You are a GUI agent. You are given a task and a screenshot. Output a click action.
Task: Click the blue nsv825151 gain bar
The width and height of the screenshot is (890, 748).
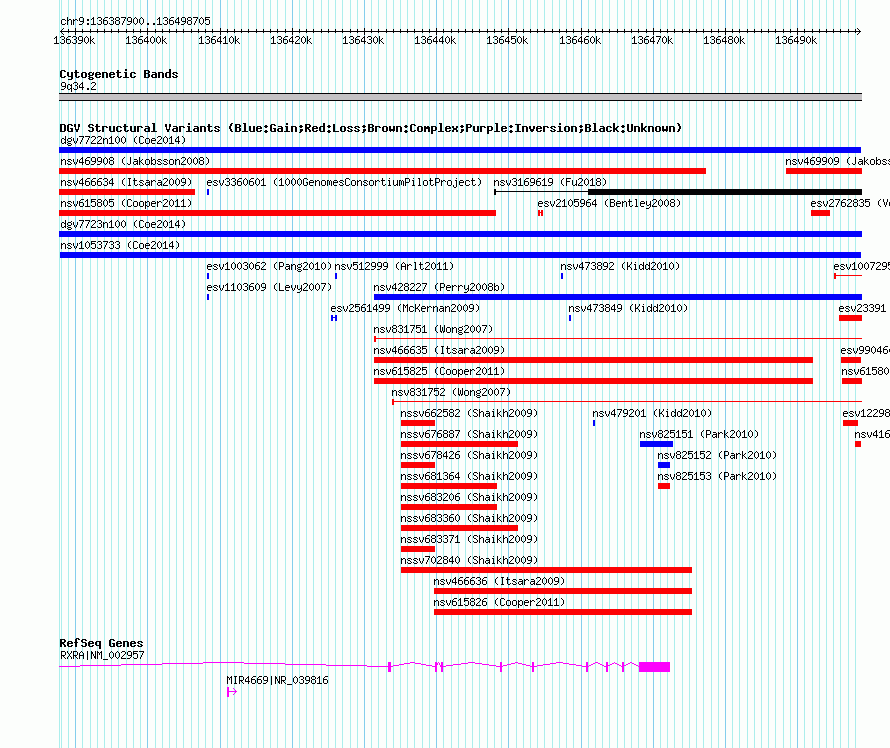(656, 444)
